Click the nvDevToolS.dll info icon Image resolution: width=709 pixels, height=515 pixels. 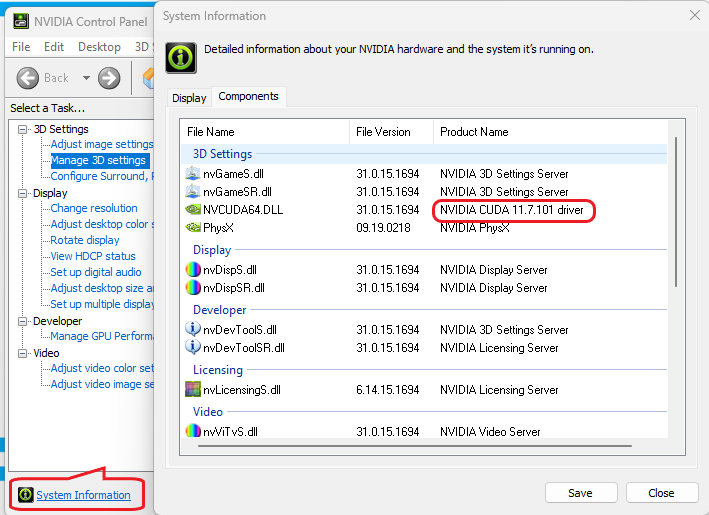[x=194, y=330]
